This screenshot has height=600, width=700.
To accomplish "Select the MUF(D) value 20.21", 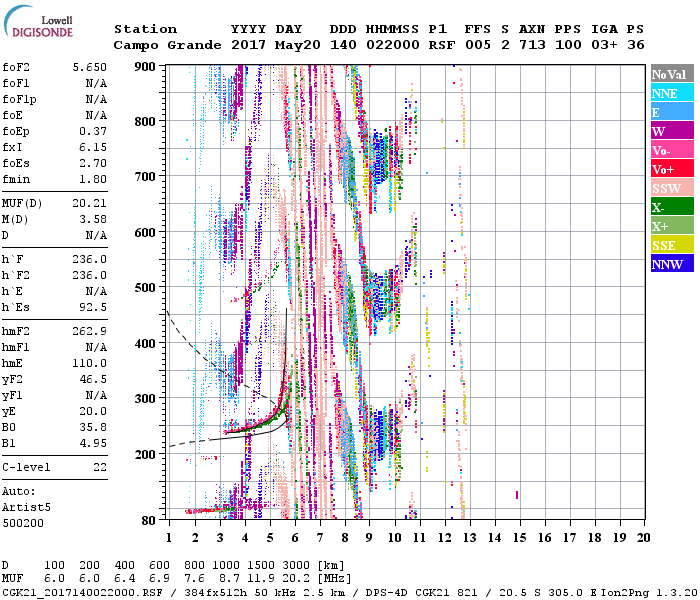I will [90, 202].
